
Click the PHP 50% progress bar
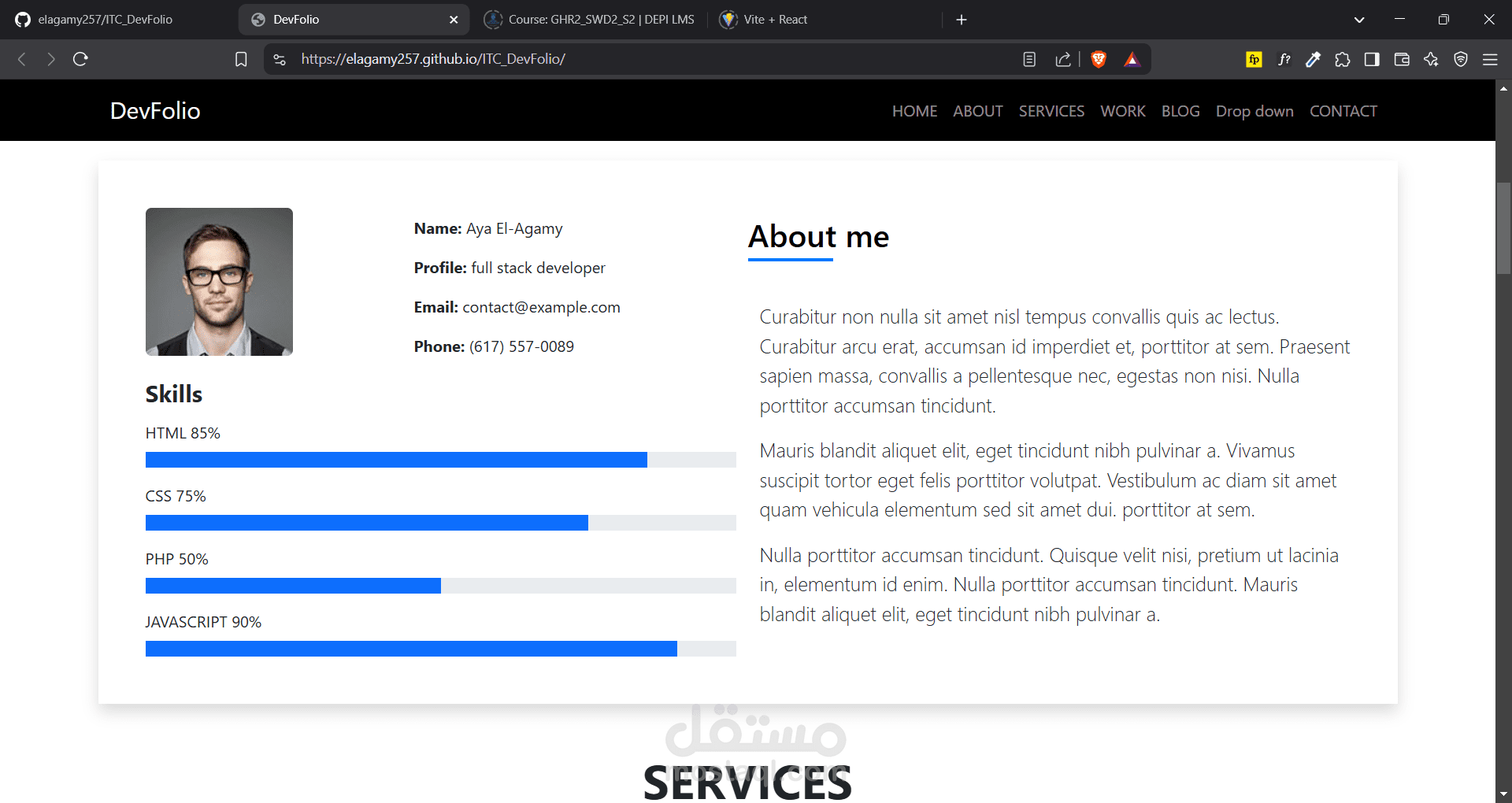tap(441, 586)
